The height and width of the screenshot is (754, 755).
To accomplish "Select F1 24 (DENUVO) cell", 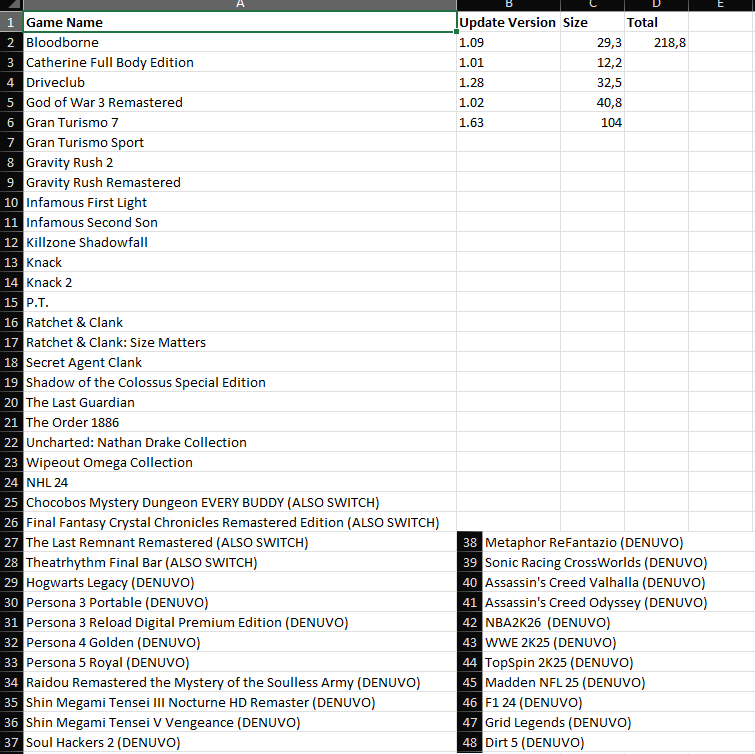I will click(x=619, y=702).
